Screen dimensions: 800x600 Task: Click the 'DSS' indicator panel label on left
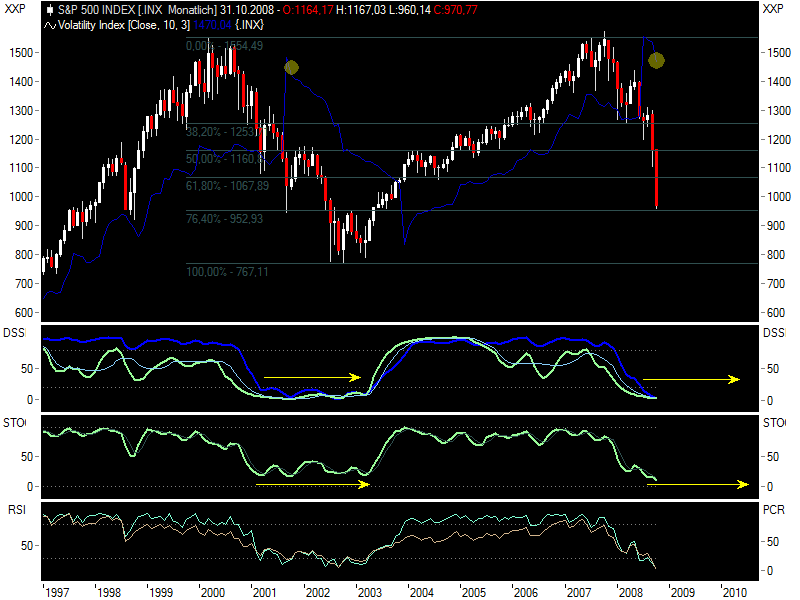tap(14, 333)
